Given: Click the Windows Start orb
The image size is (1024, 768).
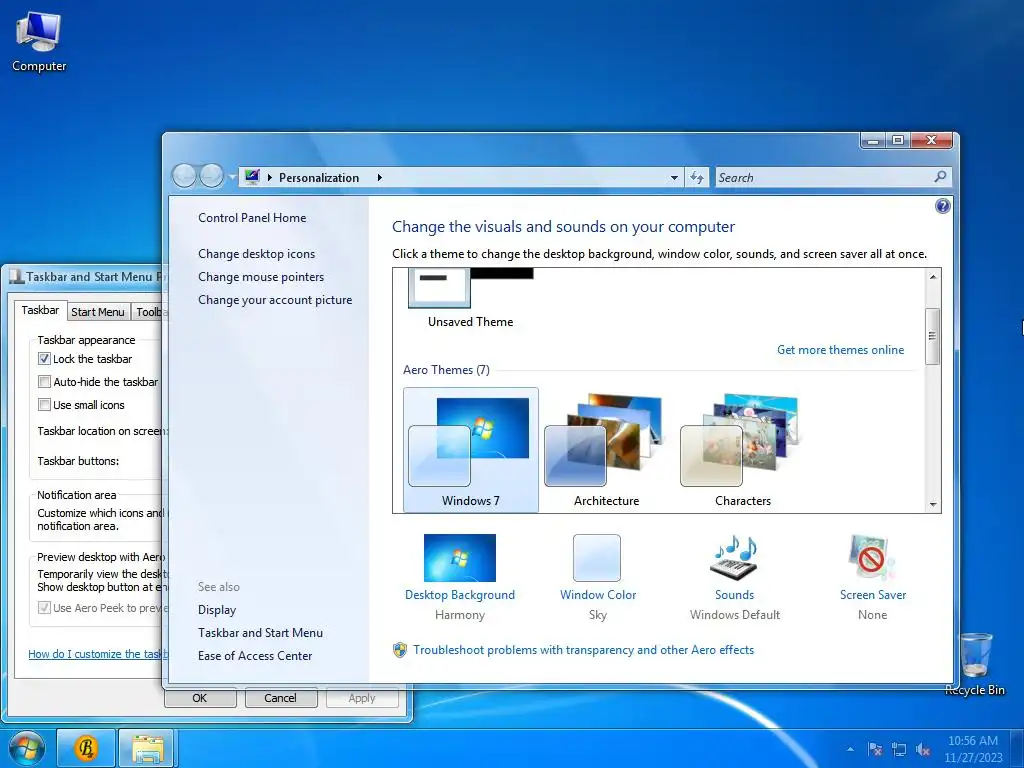Looking at the screenshot, I should tap(27, 748).
